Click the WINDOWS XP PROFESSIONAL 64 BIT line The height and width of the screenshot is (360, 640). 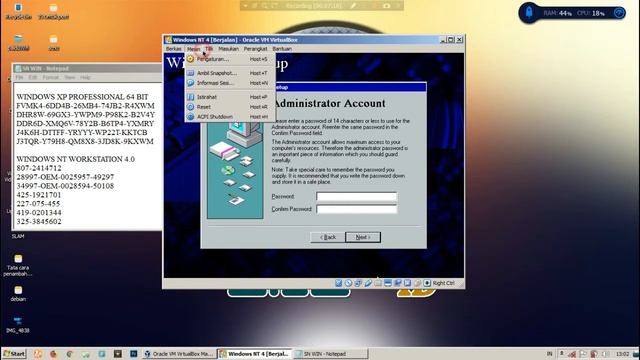point(82,97)
